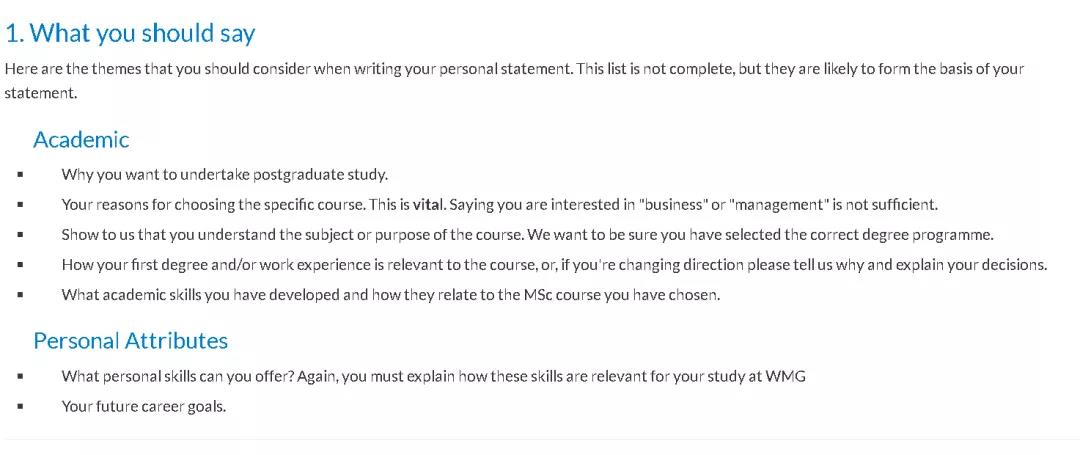The image size is (1080, 455).
Task: Click the bullet beside 'Show to us that you understand'
Action: tap(21, 235)
